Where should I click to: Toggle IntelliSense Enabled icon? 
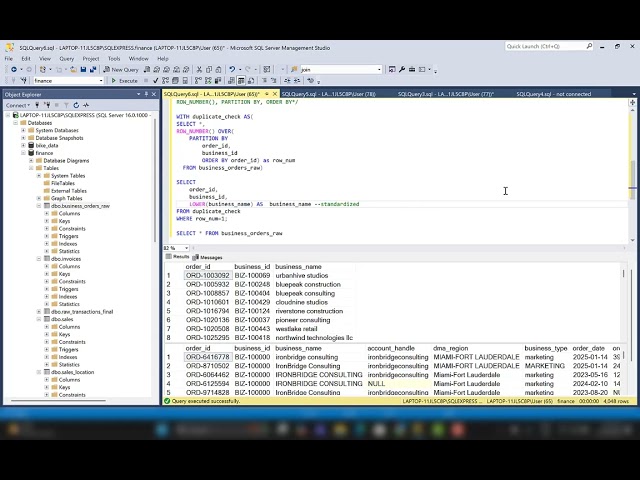point(185,81)
